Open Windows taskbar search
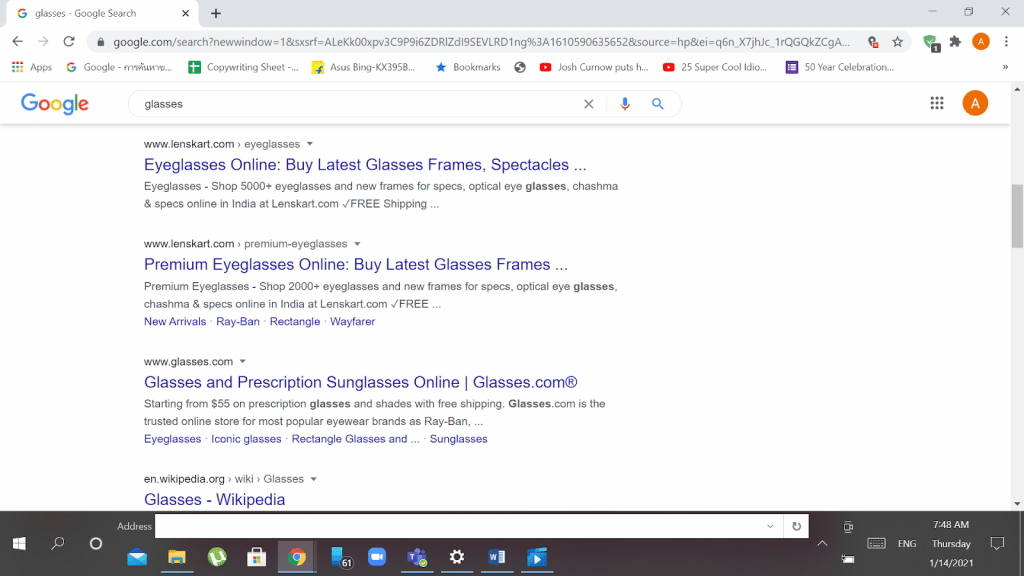Screen dimensions: 1024x576 pos(57,543)
